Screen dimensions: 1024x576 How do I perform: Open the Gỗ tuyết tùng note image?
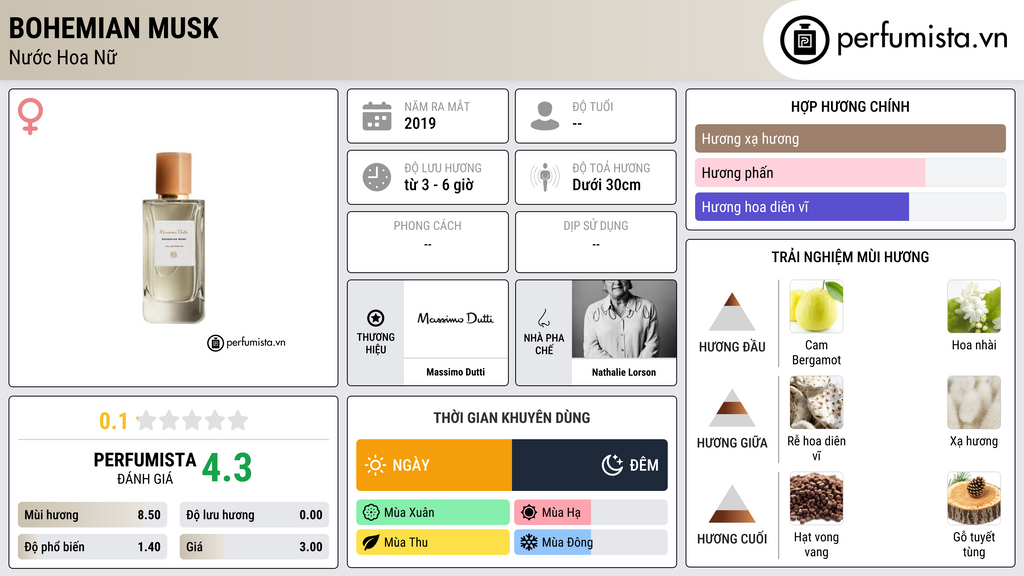(974, 498)
